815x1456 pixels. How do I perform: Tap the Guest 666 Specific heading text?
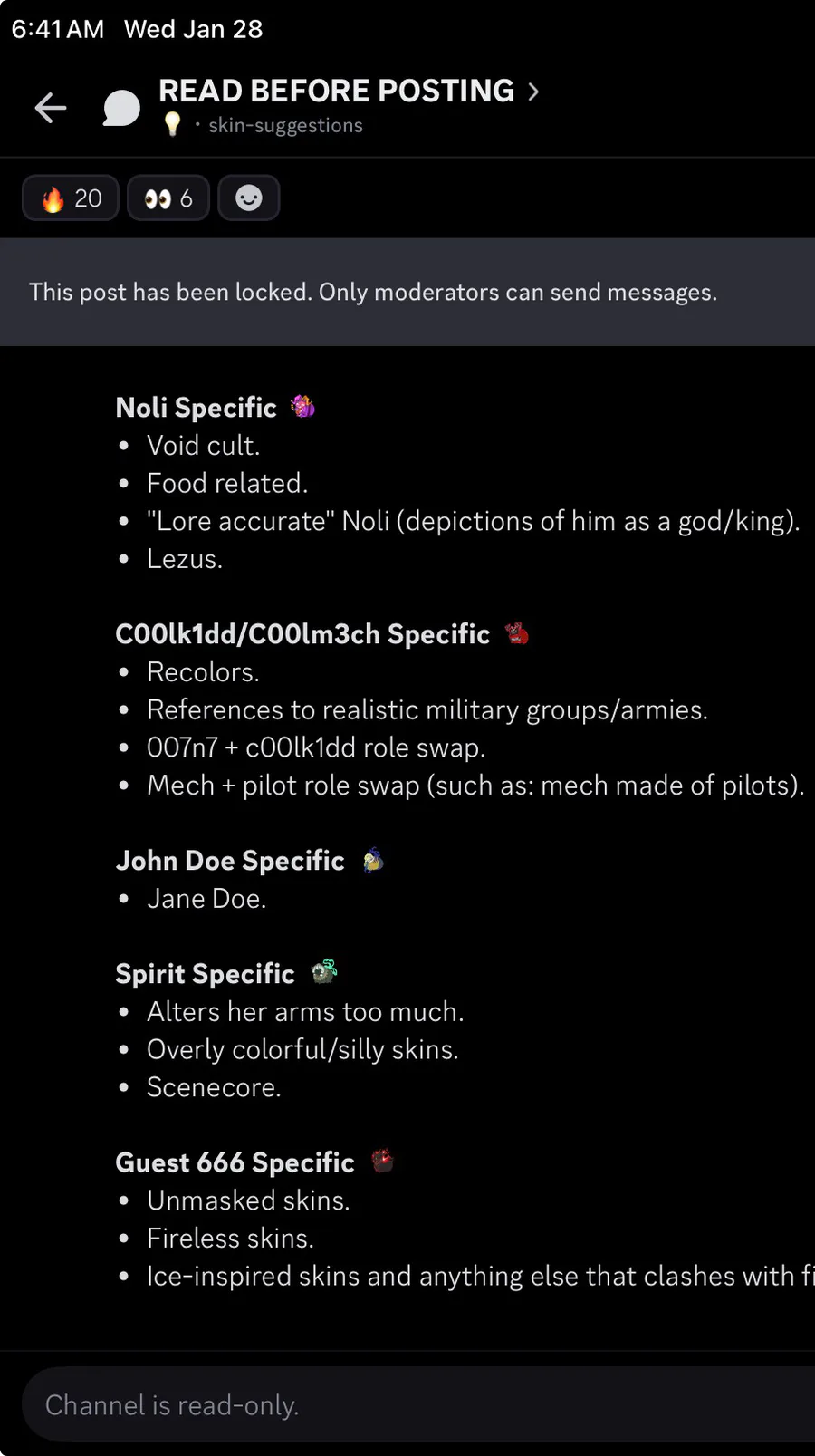coord(235,1162)
